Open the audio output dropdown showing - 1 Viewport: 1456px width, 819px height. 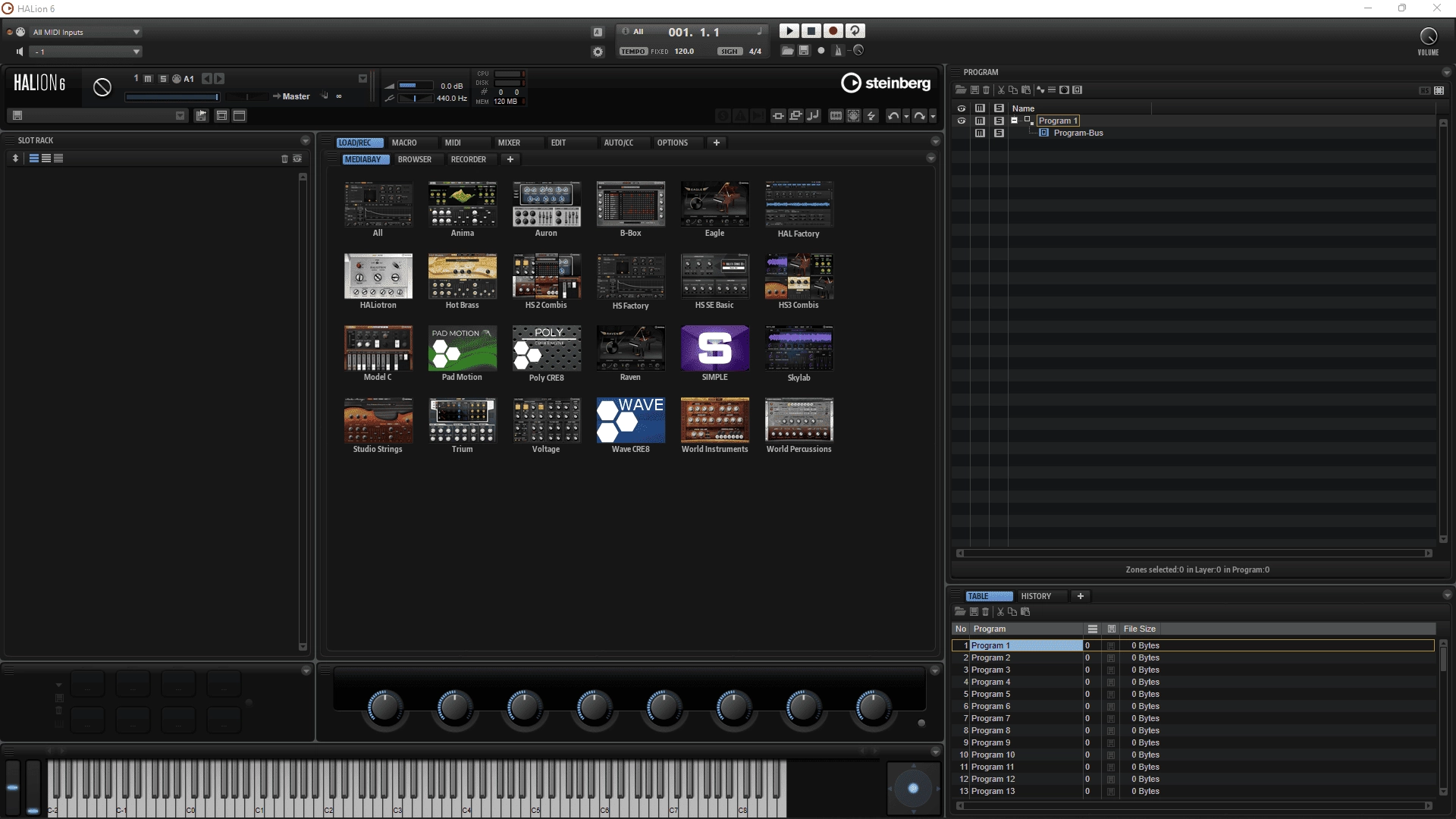click(x=85, y=52)
